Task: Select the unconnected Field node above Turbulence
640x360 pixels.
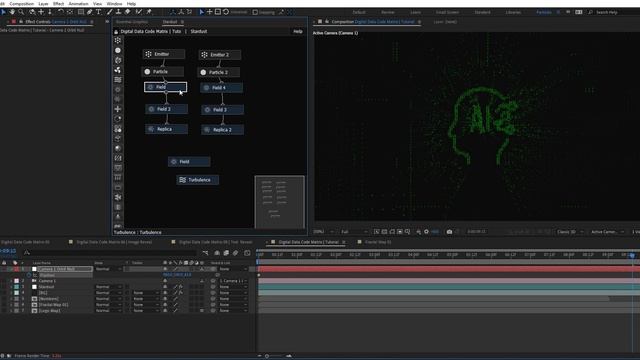Action: (x=189, y=162)
